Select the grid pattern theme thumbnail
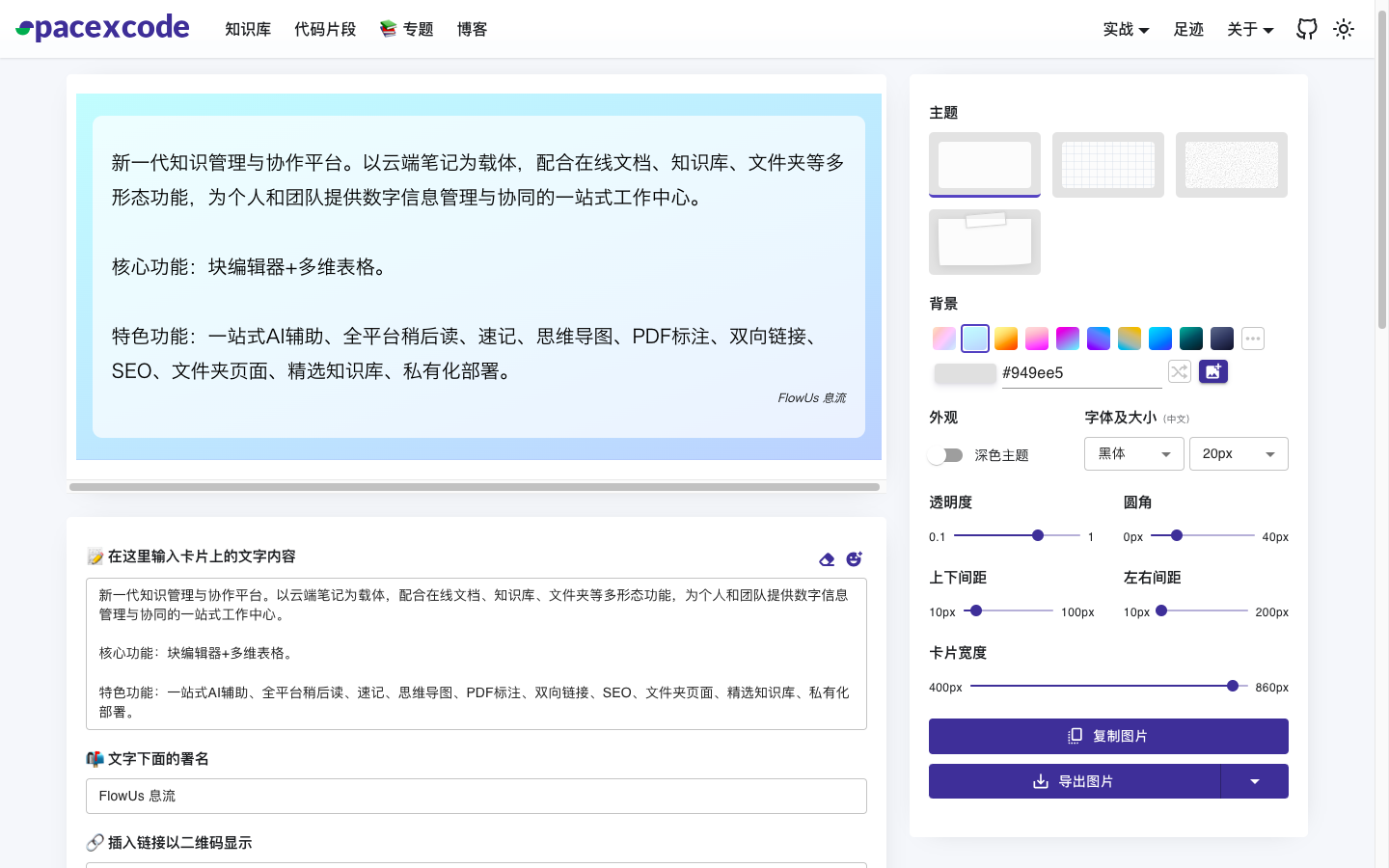The height and width of the screenshot is (868, 1389). (x=1107, y=164)
